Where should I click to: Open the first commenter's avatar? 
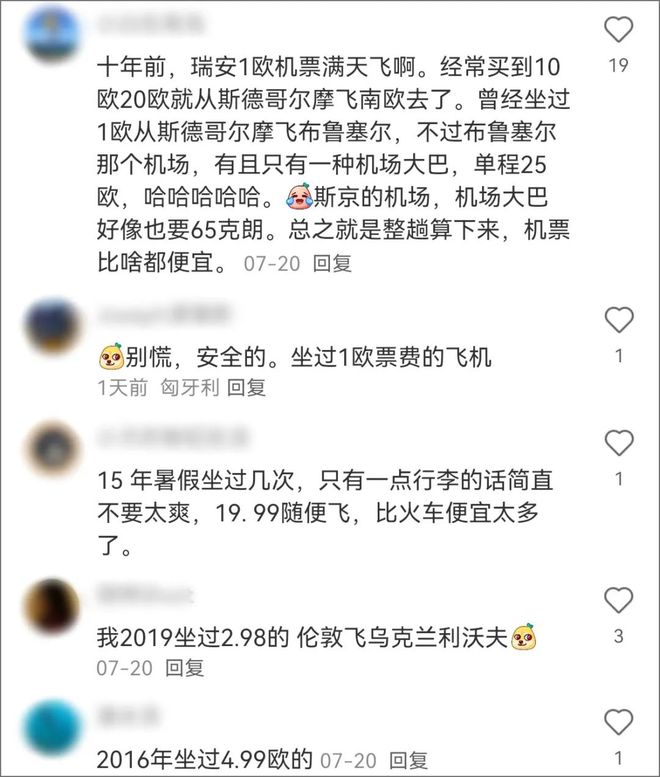click(52, 35)
